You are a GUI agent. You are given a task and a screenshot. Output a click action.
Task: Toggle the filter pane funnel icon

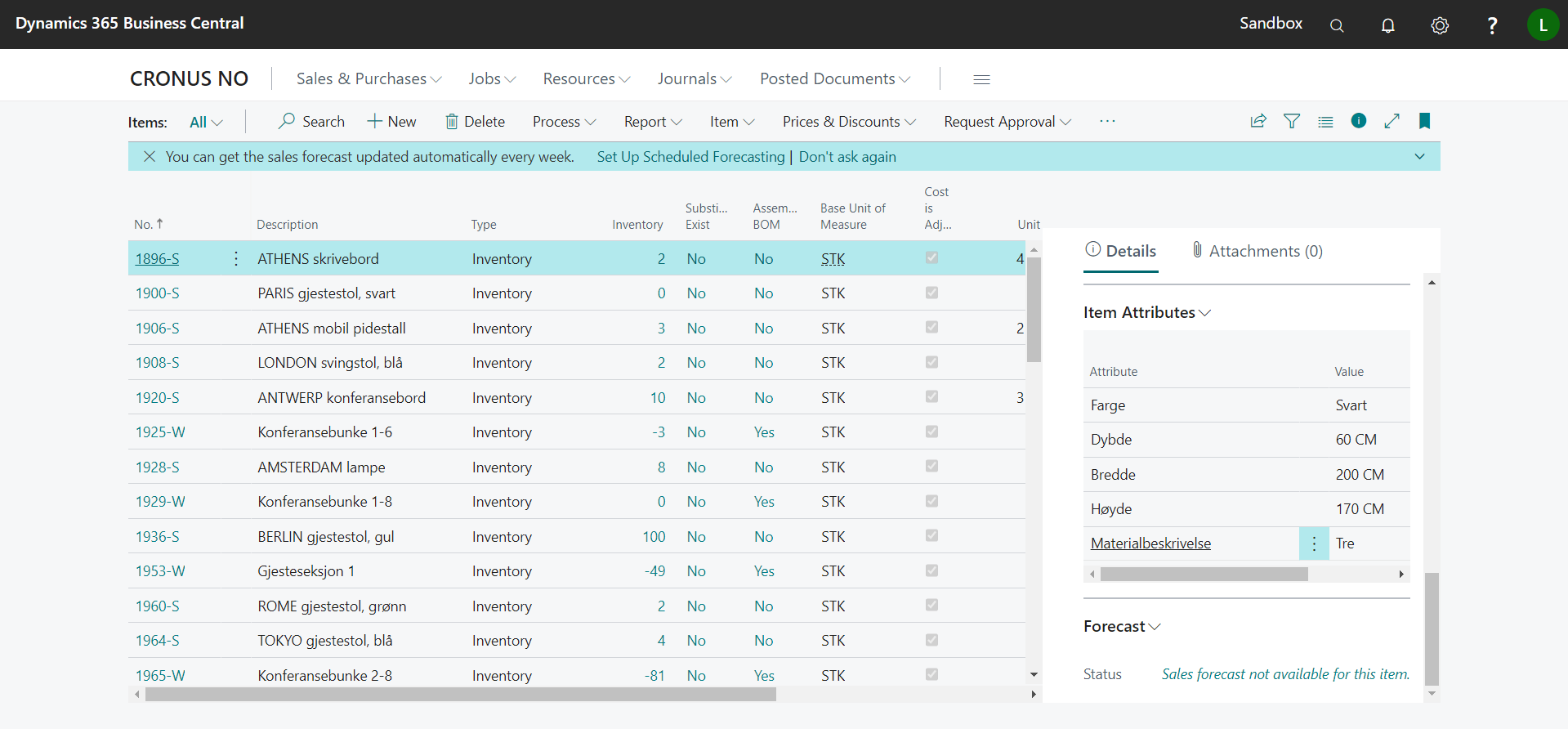coord(1292,121)
